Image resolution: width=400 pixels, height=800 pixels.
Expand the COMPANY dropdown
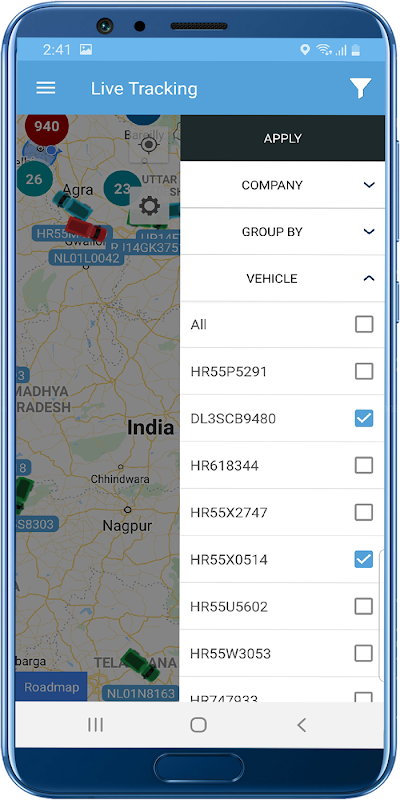coord(282,185)
